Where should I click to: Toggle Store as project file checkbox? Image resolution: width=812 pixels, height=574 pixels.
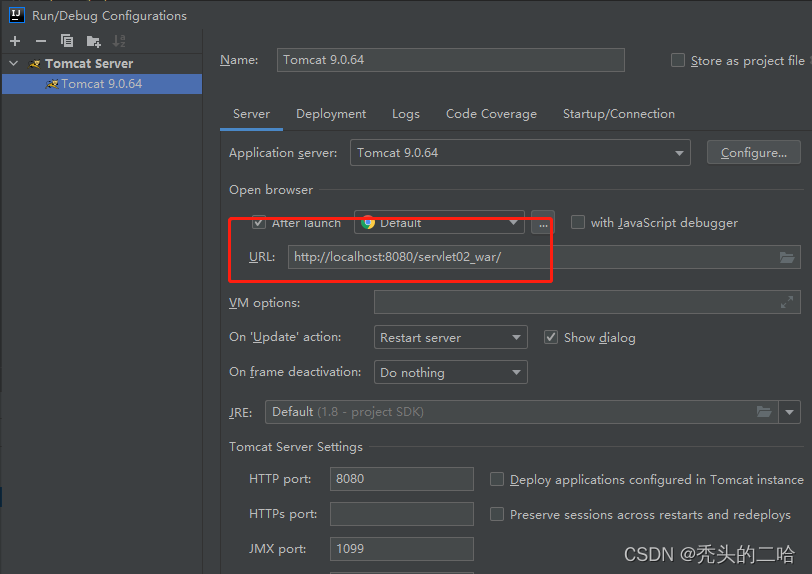677,60
